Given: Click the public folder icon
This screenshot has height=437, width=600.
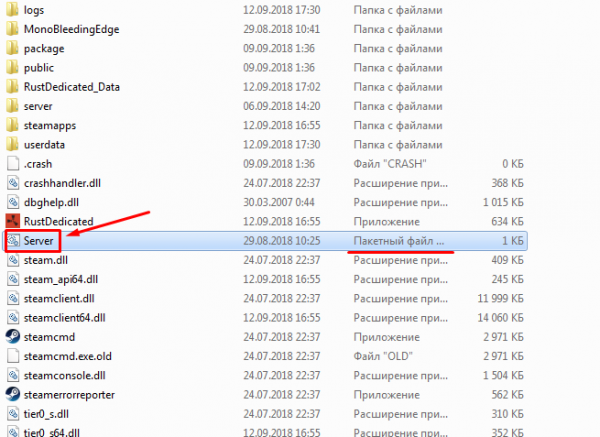Looking at the screenshot, I should click(12, 67).
